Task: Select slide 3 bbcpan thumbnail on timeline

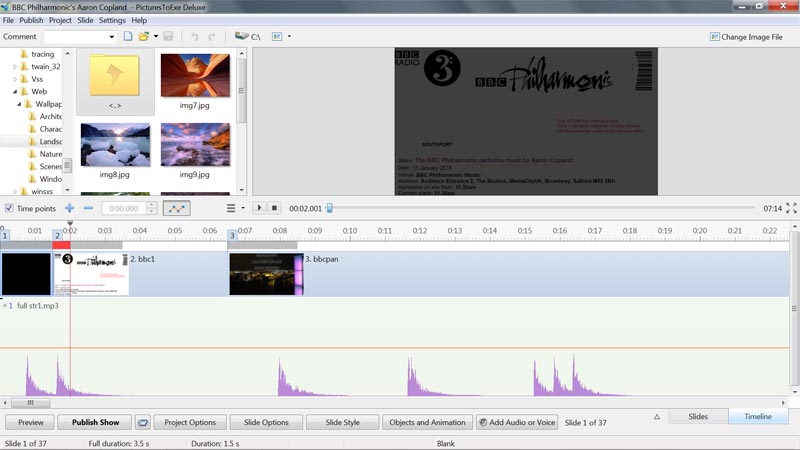Action: pyautogui.click(x=266, y=274)
